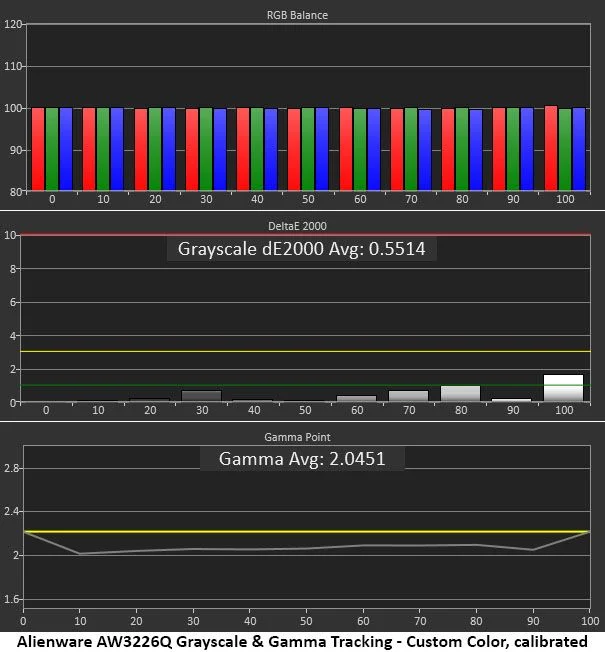
Task: Click the '1.6' label on the Gamma axis
Action: (x=12, y=600)
